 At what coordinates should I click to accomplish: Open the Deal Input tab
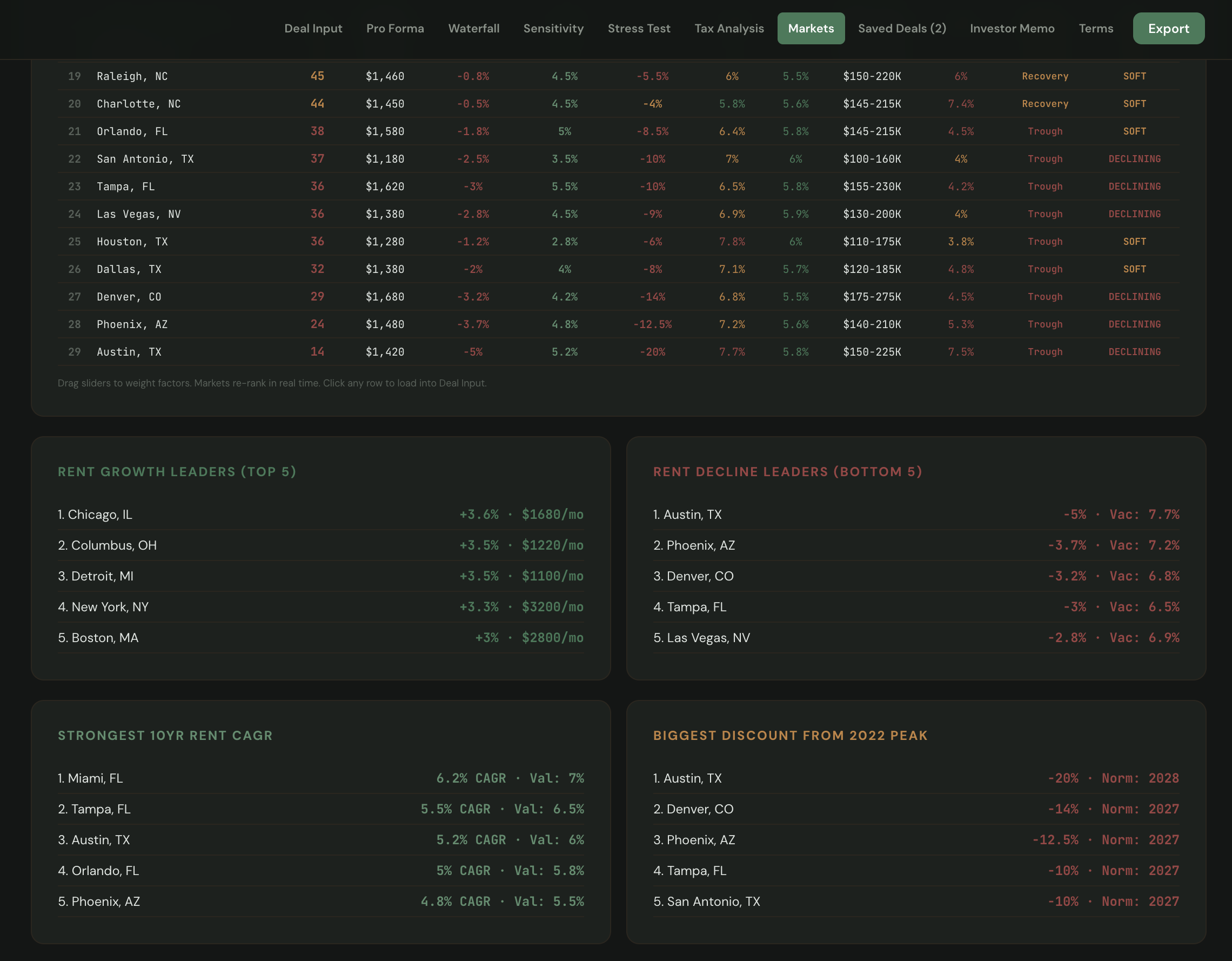point(313,28)
